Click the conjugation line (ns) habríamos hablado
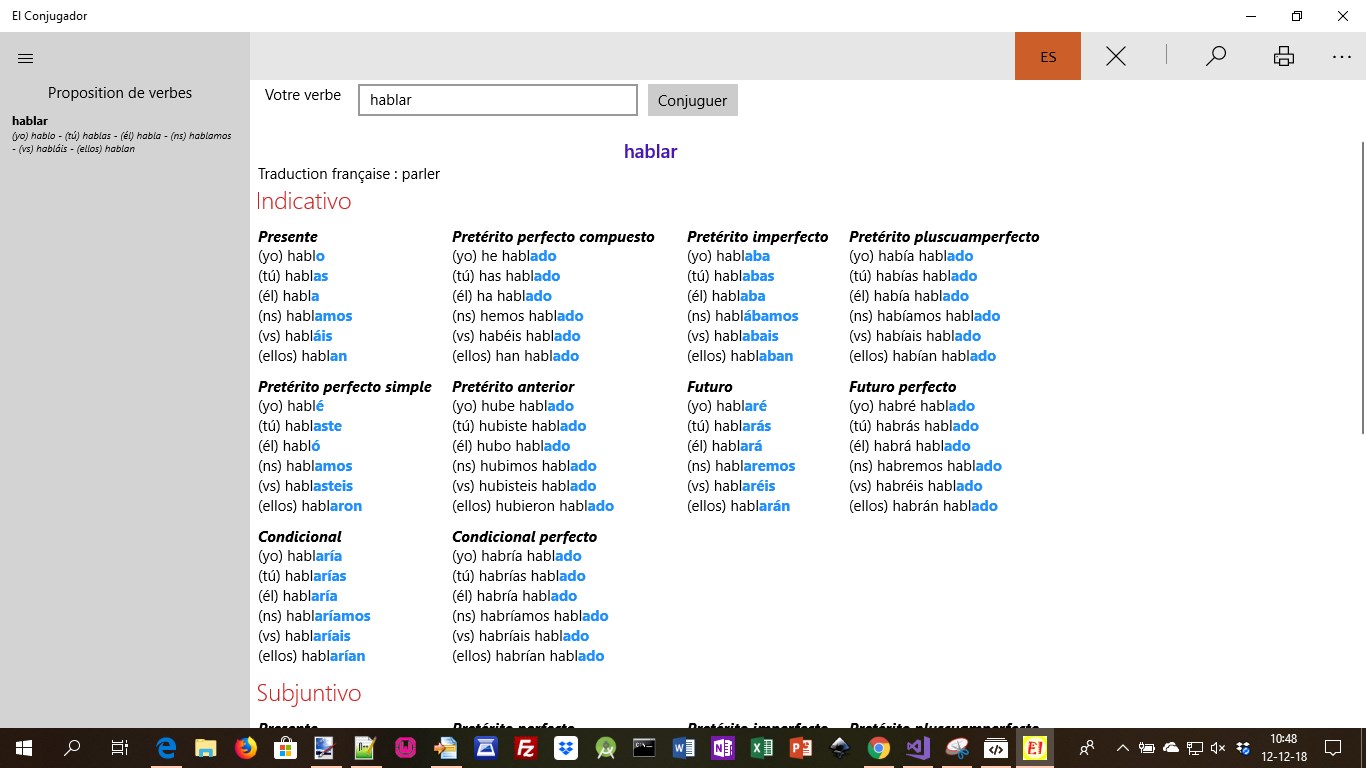 pyautogui.click(x=530, y=616)
